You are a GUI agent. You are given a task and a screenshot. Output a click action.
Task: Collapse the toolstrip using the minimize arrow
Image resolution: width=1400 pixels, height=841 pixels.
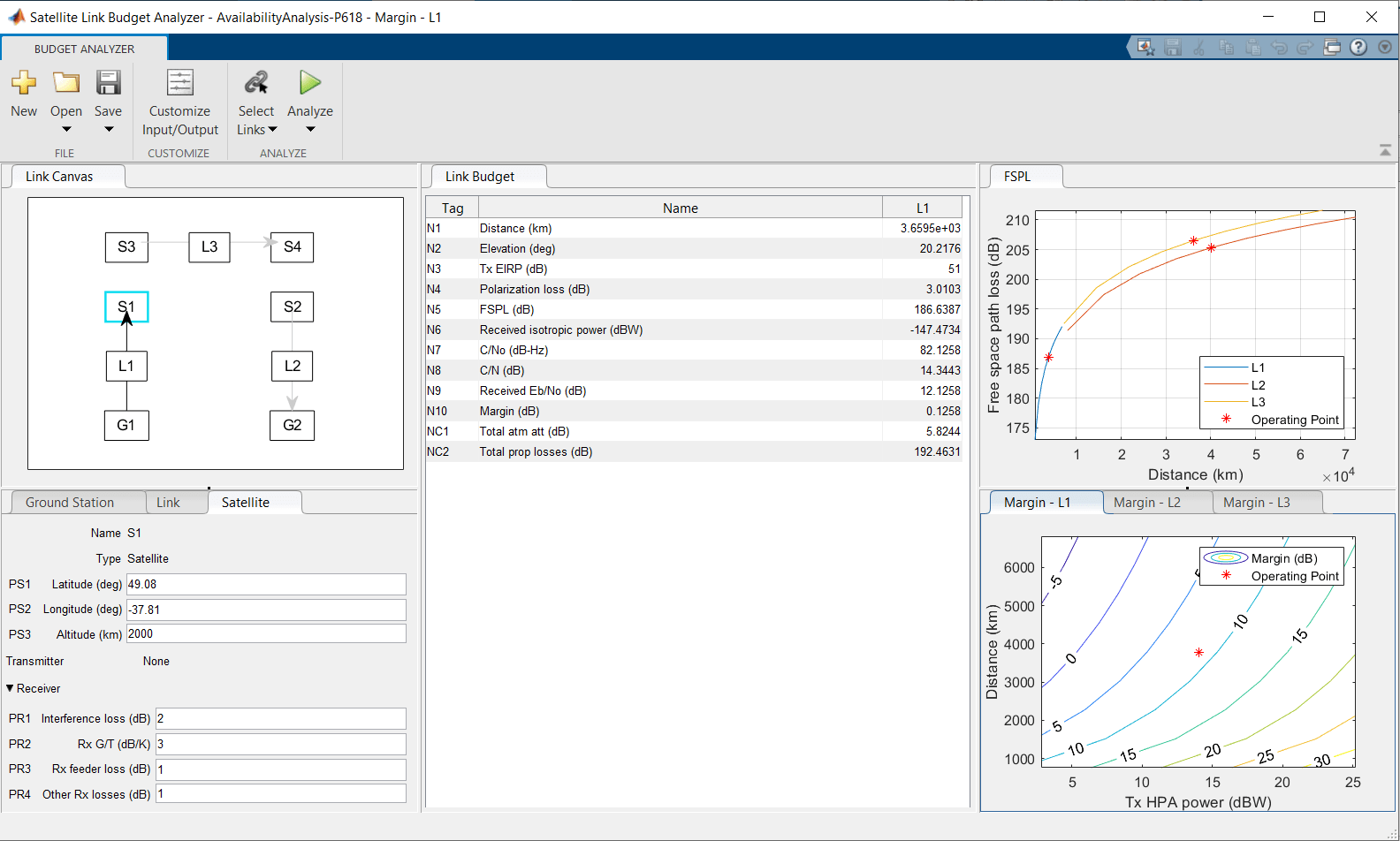(x=1385, y=151)
